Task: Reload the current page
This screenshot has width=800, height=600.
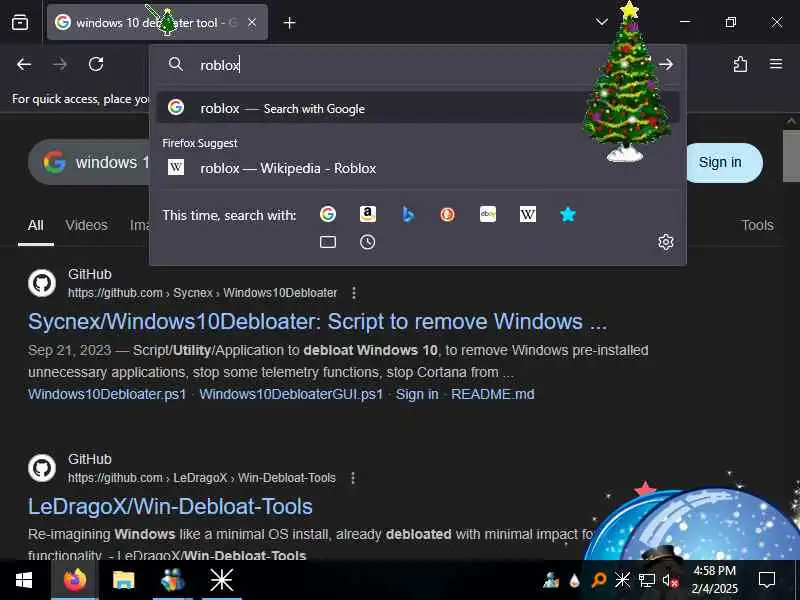Action: (96, 64)
